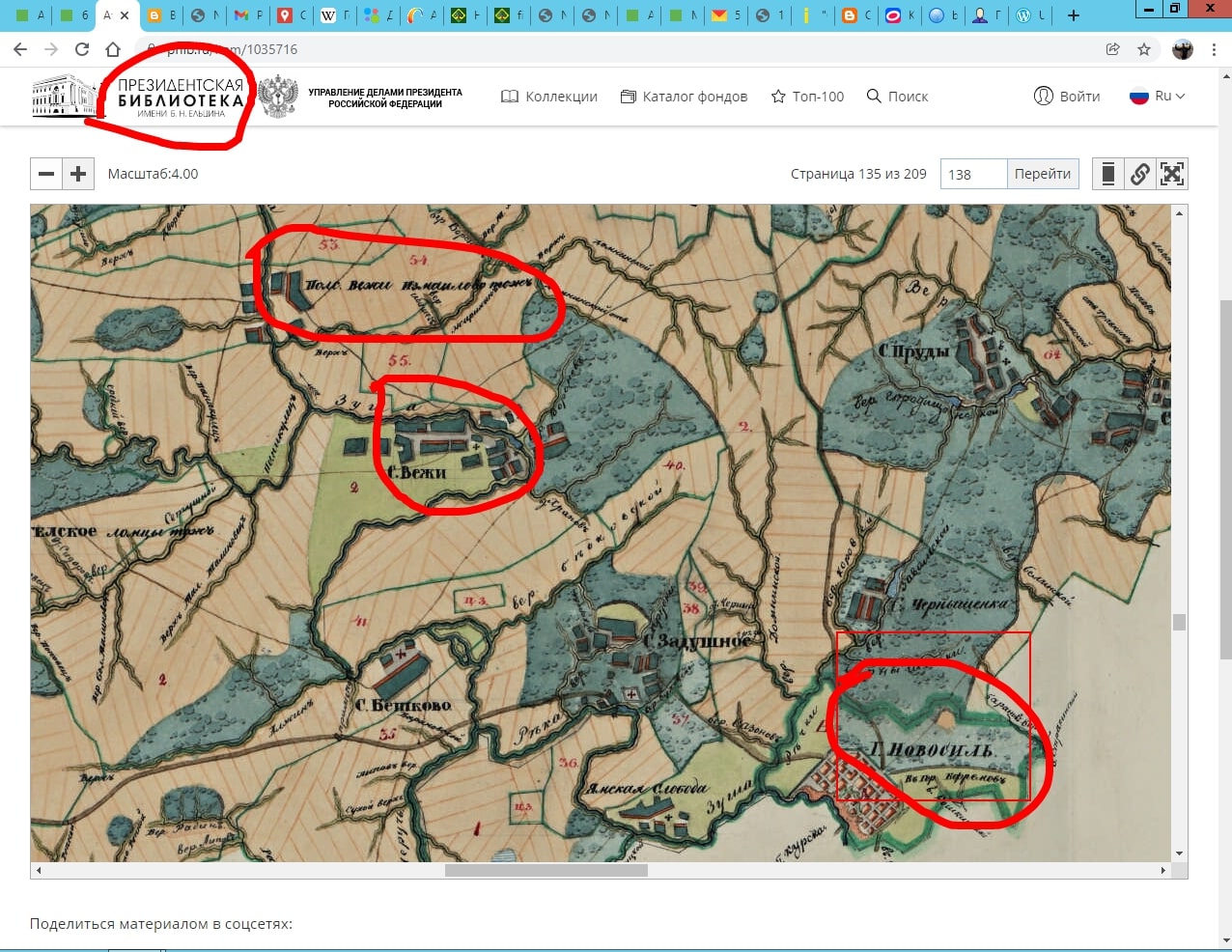Click the browser forward arrow
The width and height of the screenshot is (1232, 952).
[51, 49]
